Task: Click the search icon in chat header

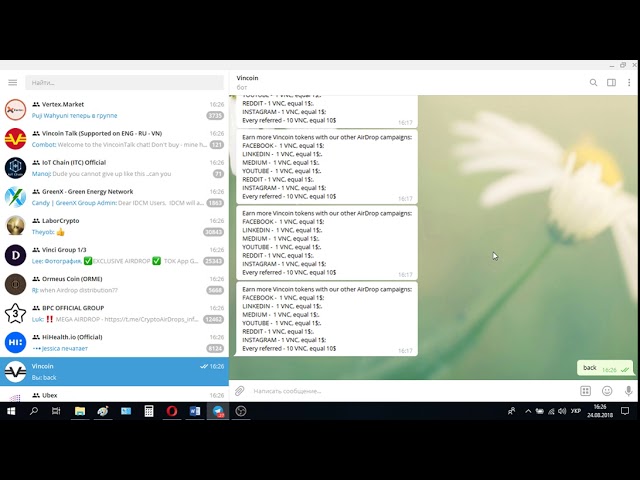Action: 593,82
